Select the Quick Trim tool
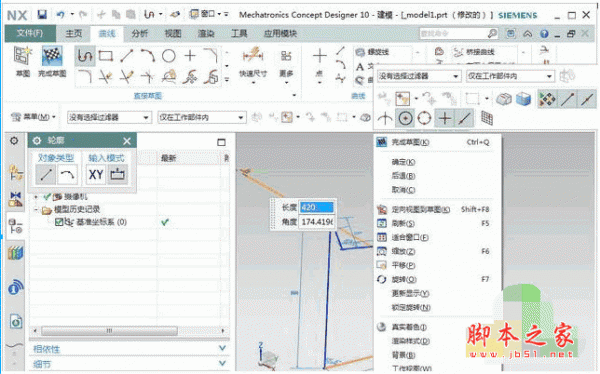Screen dimensions: 600x374 [x=106, y=77]
